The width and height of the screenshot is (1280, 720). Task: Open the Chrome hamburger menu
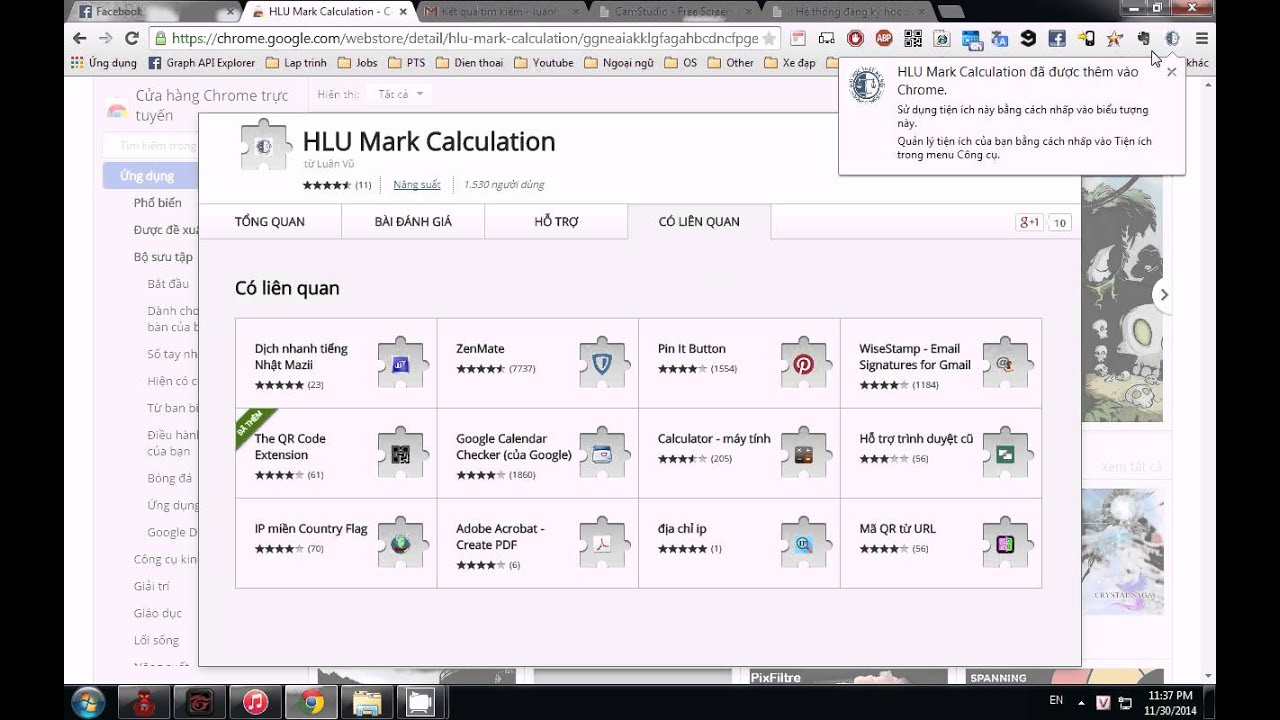tap(1202, 38)
